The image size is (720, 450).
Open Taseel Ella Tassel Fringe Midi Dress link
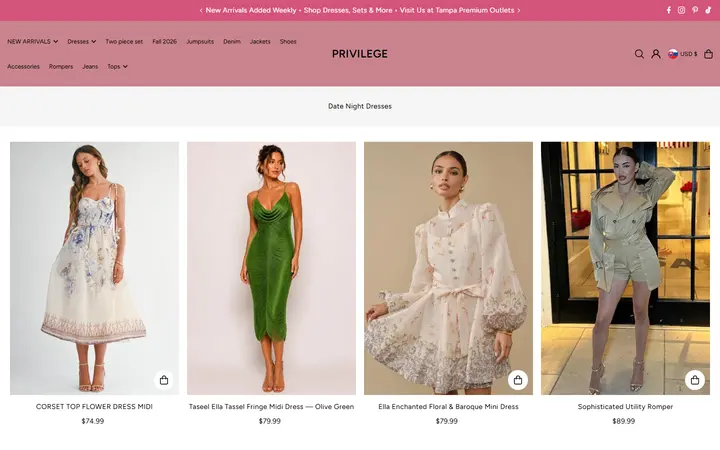coord(271,406)
